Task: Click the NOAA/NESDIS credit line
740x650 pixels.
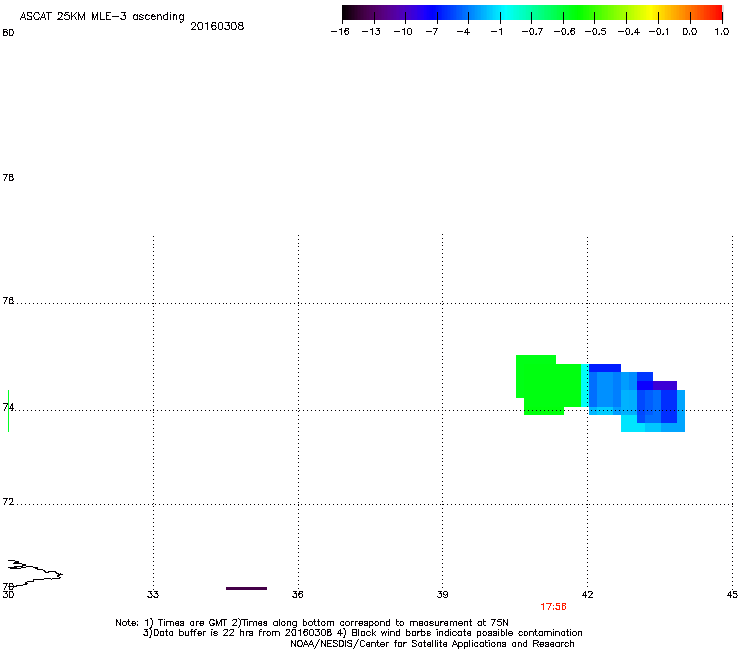Action: point(432,644)
